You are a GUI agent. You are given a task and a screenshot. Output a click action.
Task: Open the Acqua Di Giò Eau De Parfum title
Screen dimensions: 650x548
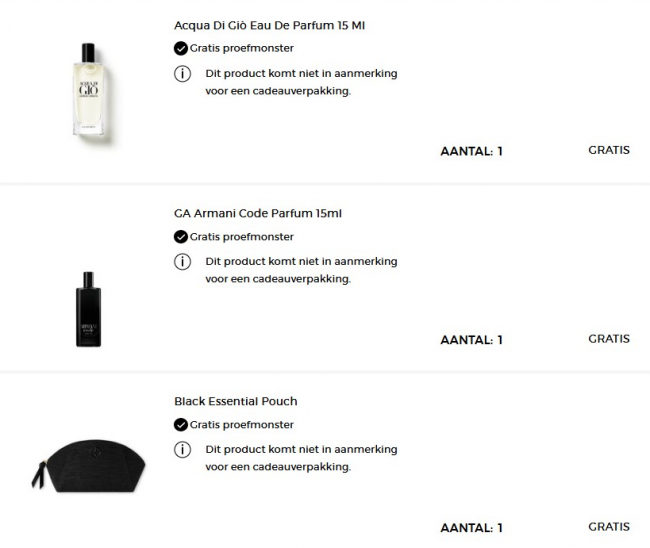[x=269, y=24]
